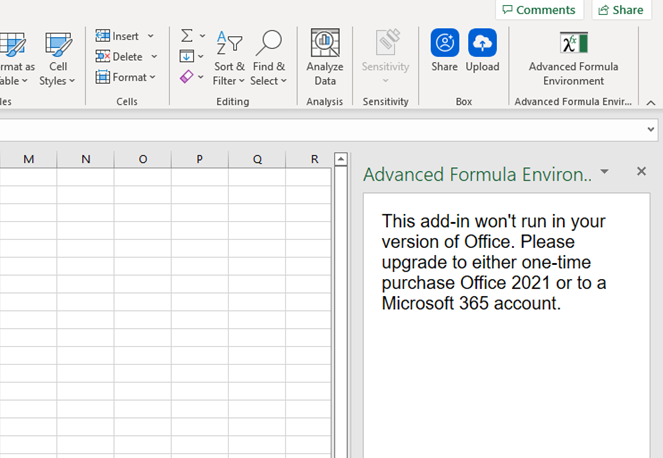Close the Advanced Formula Environment pane
663x458 pixels.
tap(641, 171)
